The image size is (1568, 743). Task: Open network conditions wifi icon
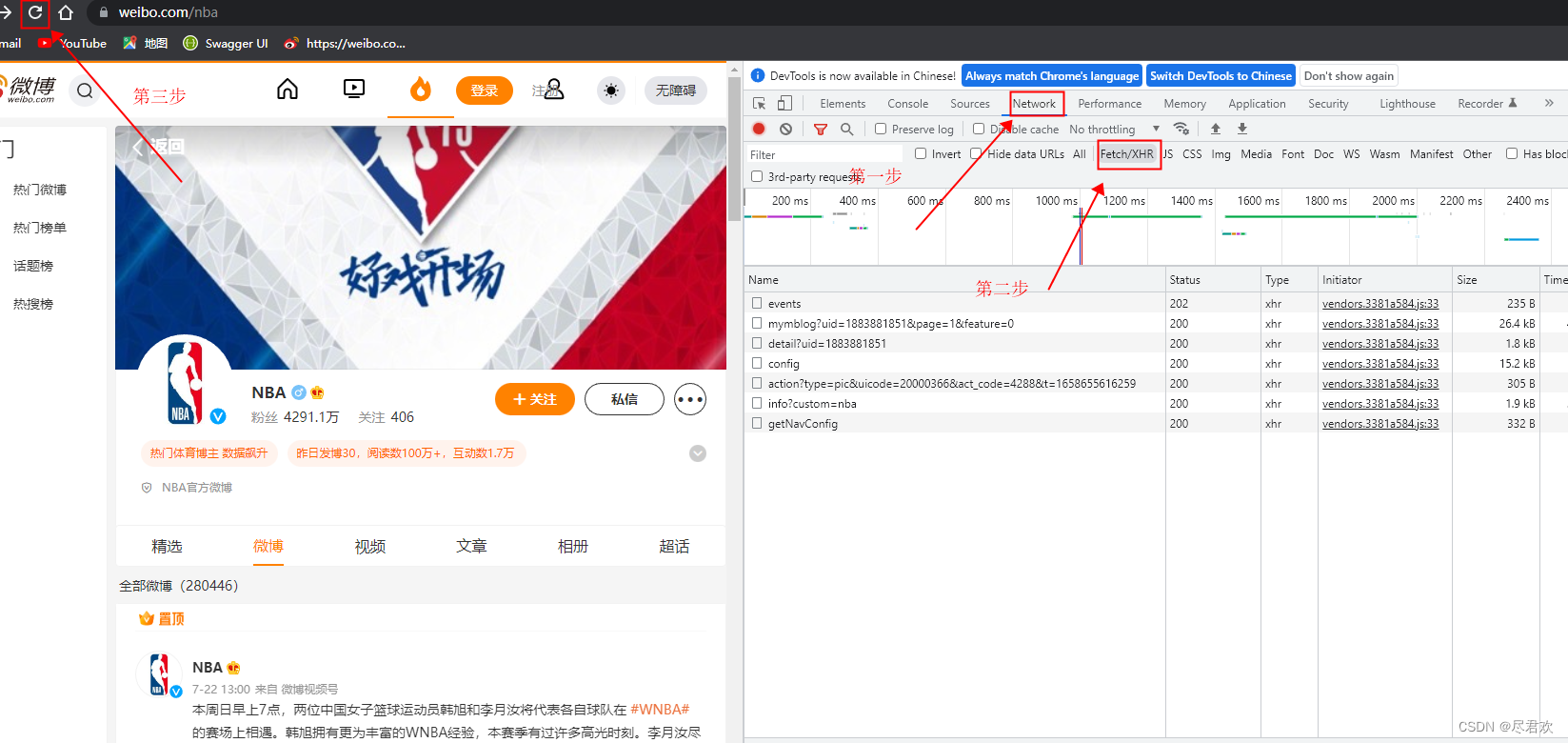tap(1181, 129)
